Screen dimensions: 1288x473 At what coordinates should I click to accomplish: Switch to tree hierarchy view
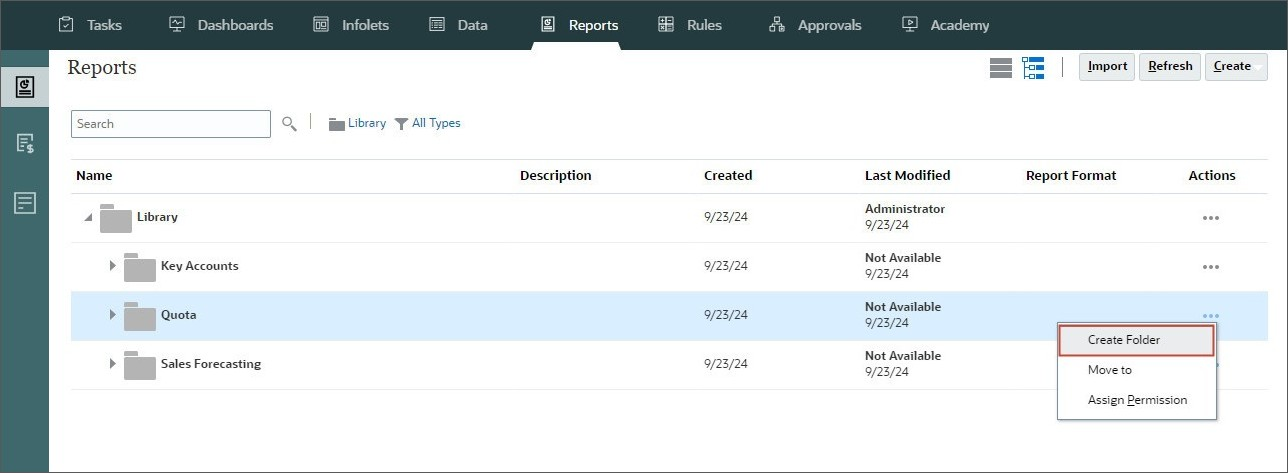[1033, 67]
